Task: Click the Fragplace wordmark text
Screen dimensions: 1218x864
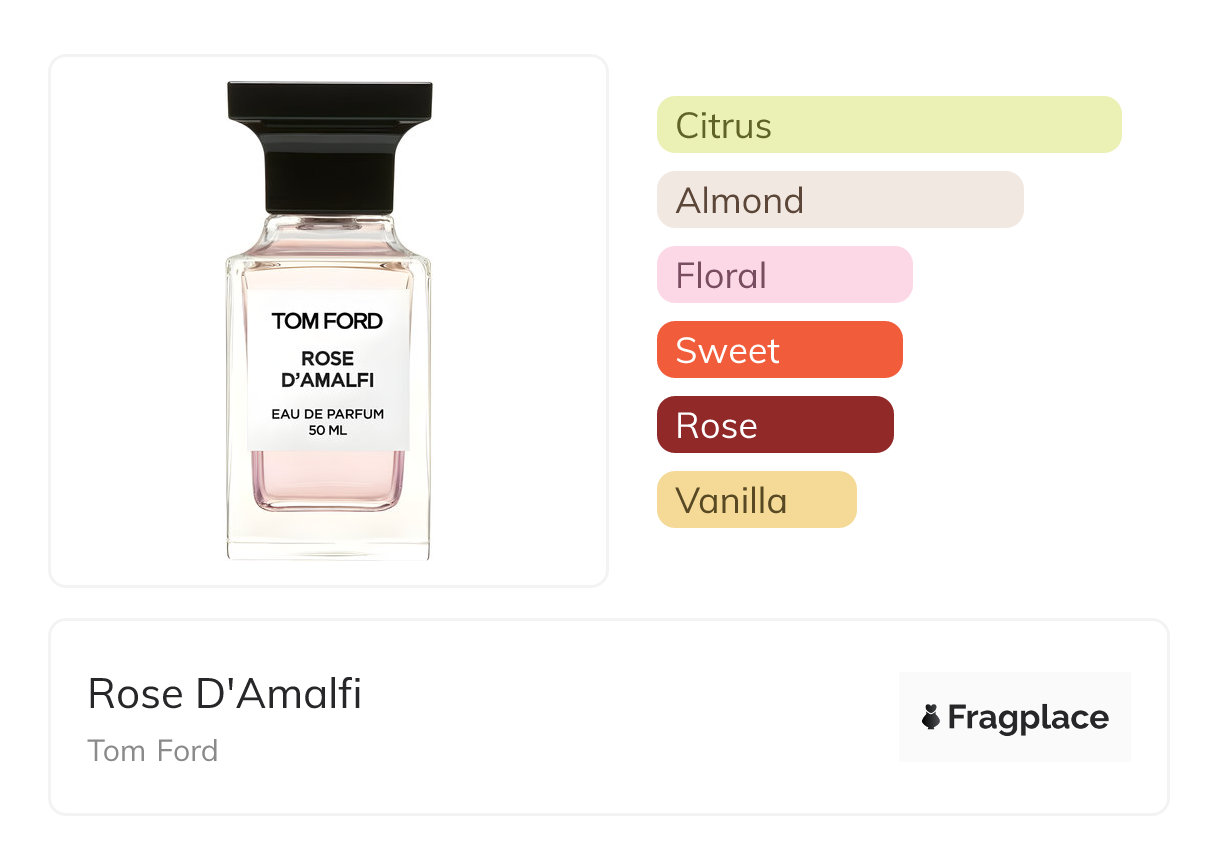Action: click(1028, 718)
